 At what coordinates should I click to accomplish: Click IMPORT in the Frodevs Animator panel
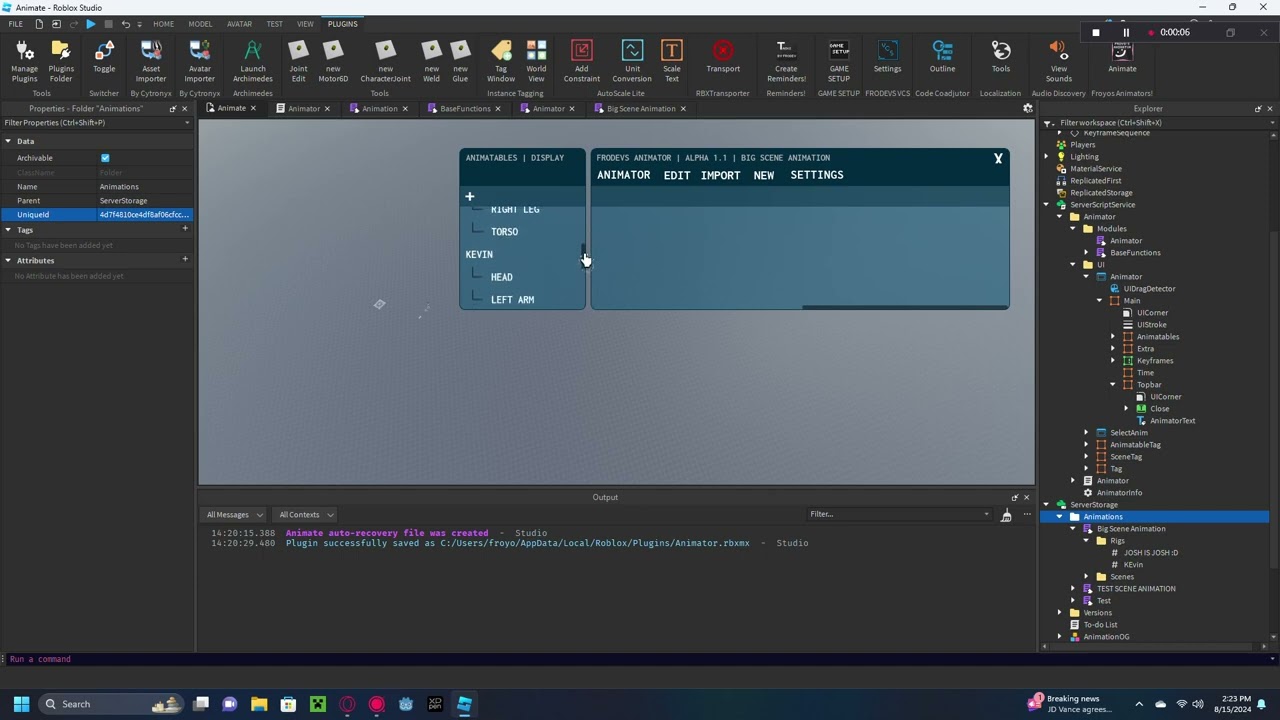point(720,176)
